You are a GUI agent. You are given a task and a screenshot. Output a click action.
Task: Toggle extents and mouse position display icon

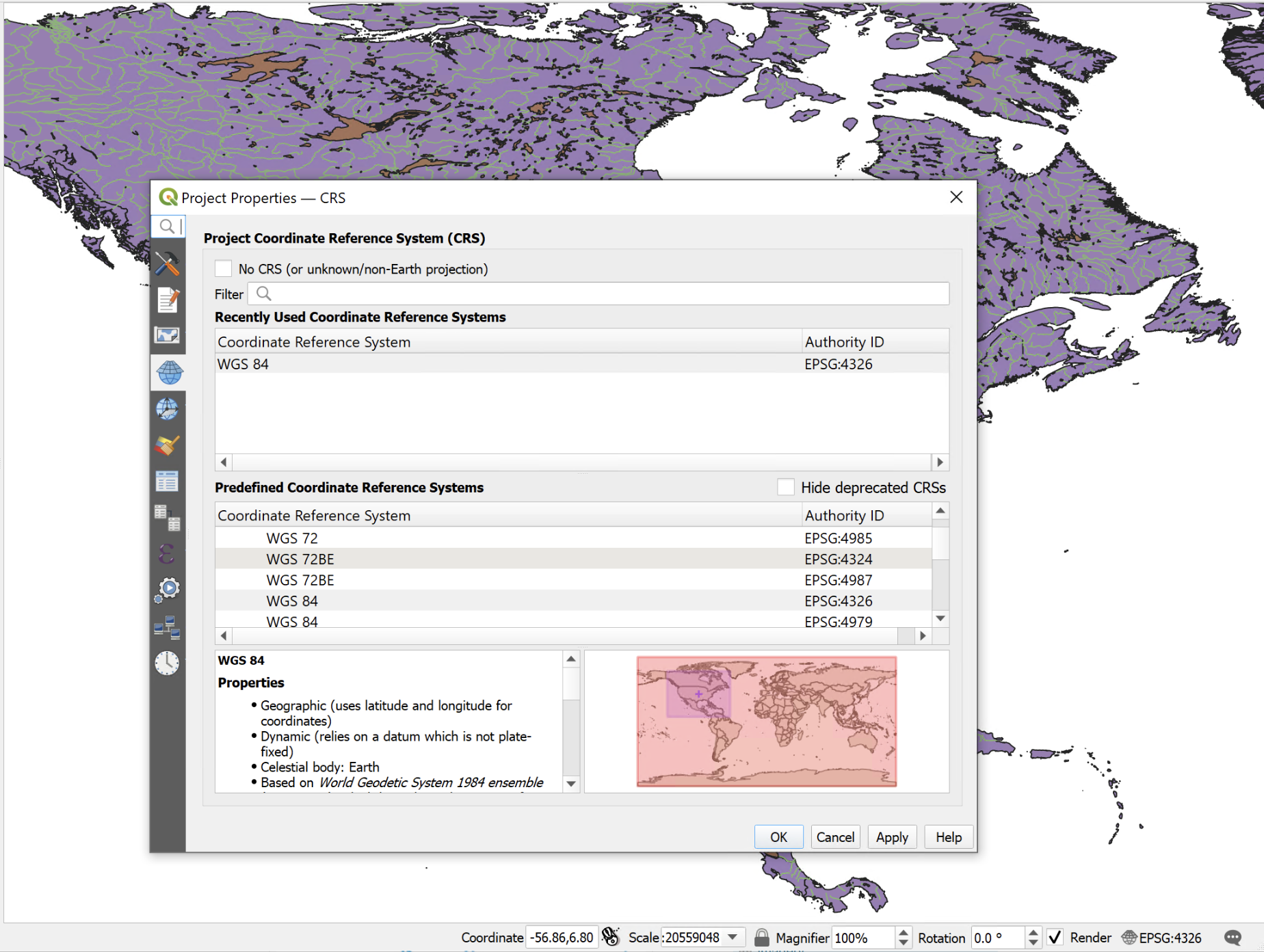tap(611, 937)
